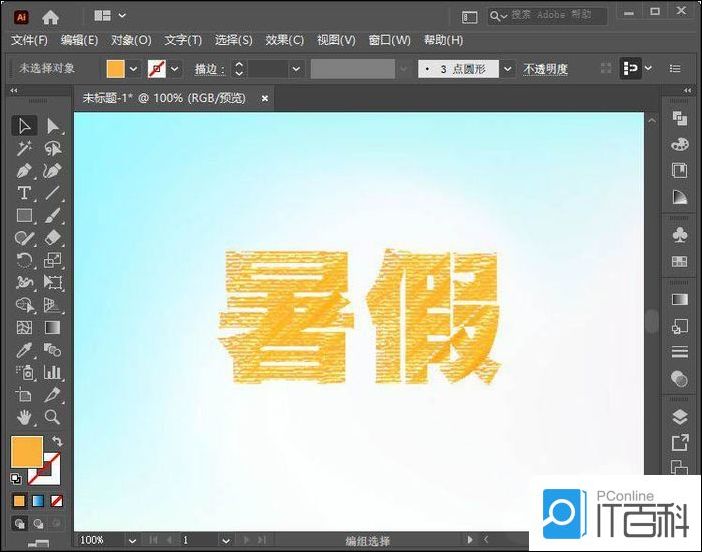
Task: Select the Curvature tool
Action: (53, 171)
